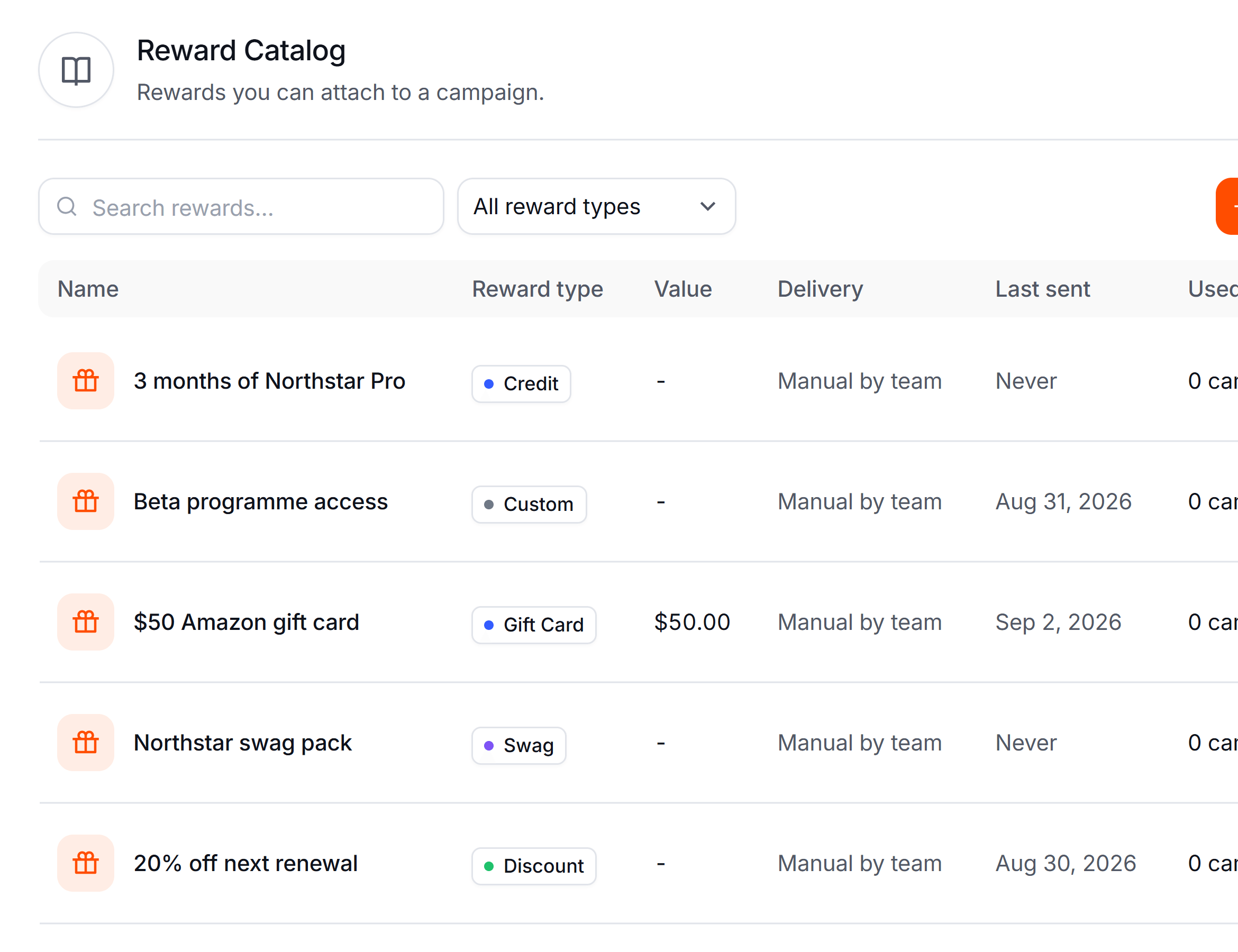Screen dimensions: 1238x952
Task: Click the Credit type badge
Action: pyautogui.click(x=522, y=383)
